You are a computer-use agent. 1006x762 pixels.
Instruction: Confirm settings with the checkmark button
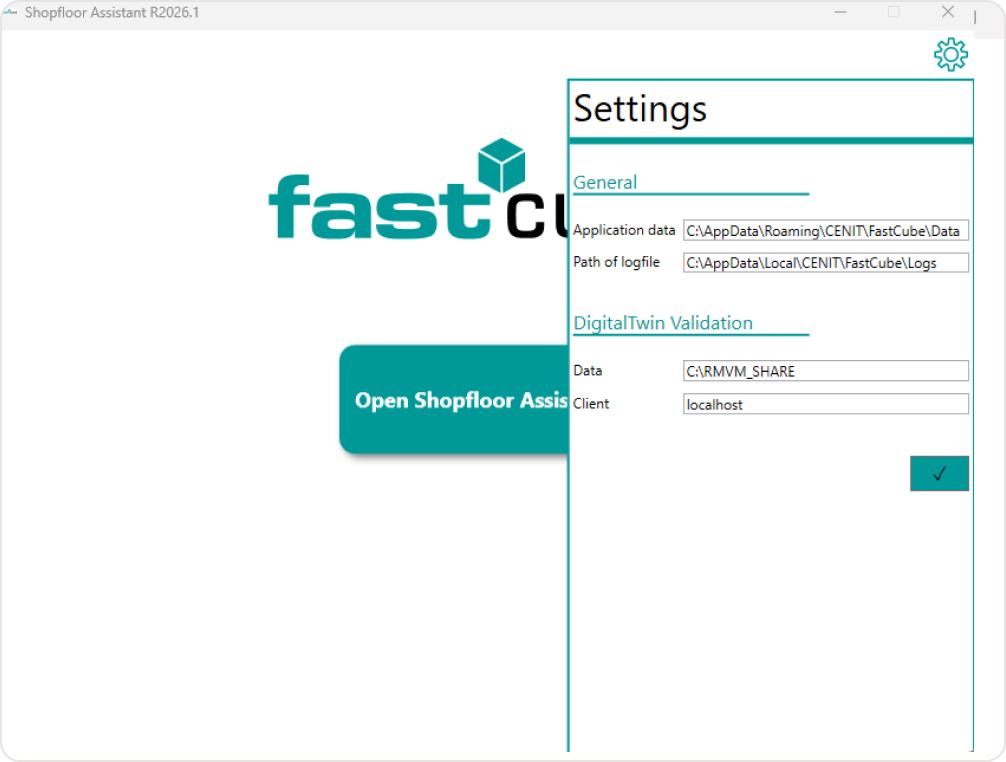point(939,473)
